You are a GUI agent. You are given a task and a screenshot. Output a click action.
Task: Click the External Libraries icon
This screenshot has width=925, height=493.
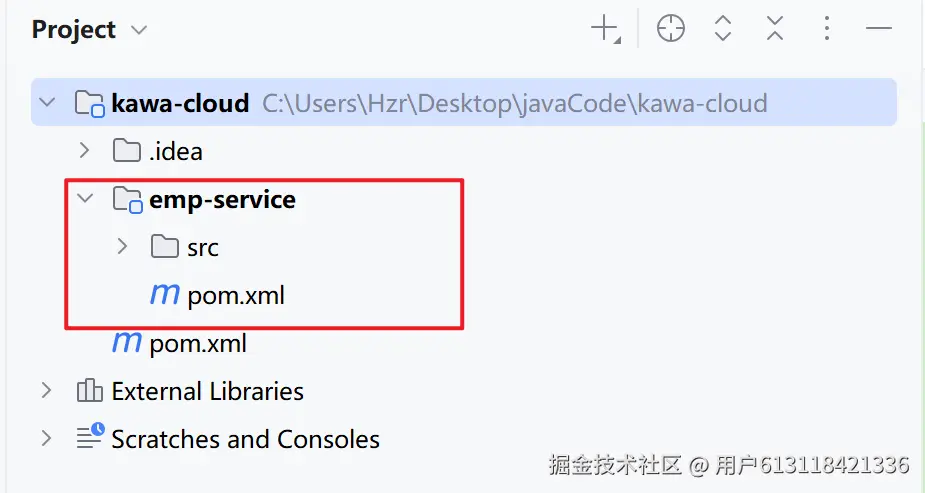point(90,391)
